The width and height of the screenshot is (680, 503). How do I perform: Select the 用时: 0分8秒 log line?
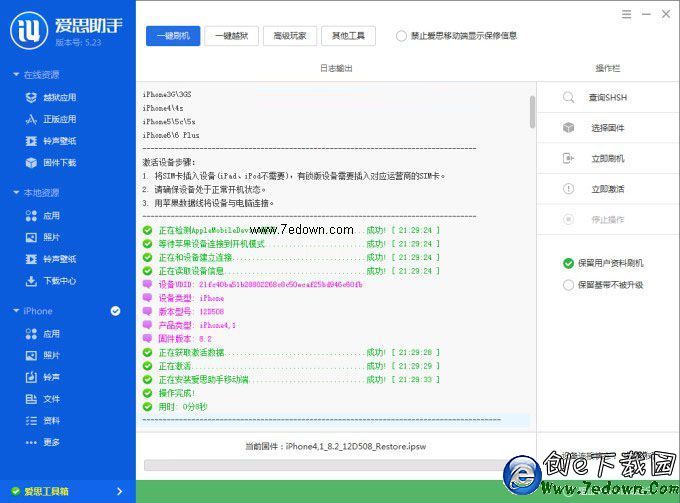click(175, 407)
